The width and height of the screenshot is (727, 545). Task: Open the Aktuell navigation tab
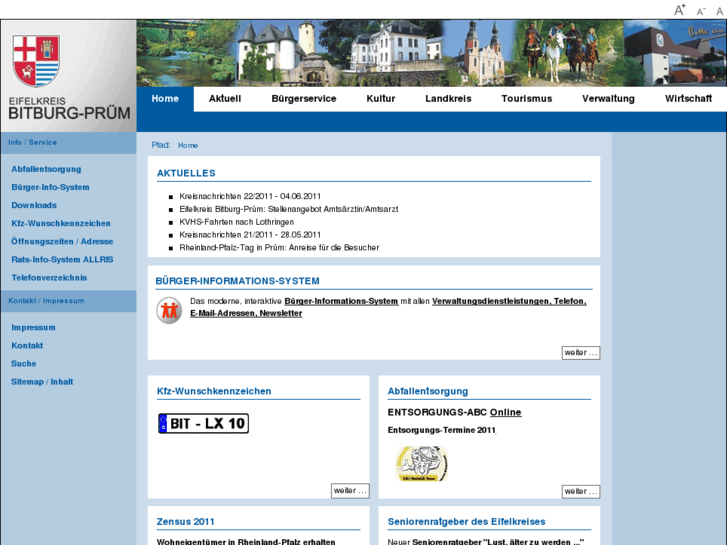[x=225, y=99]
